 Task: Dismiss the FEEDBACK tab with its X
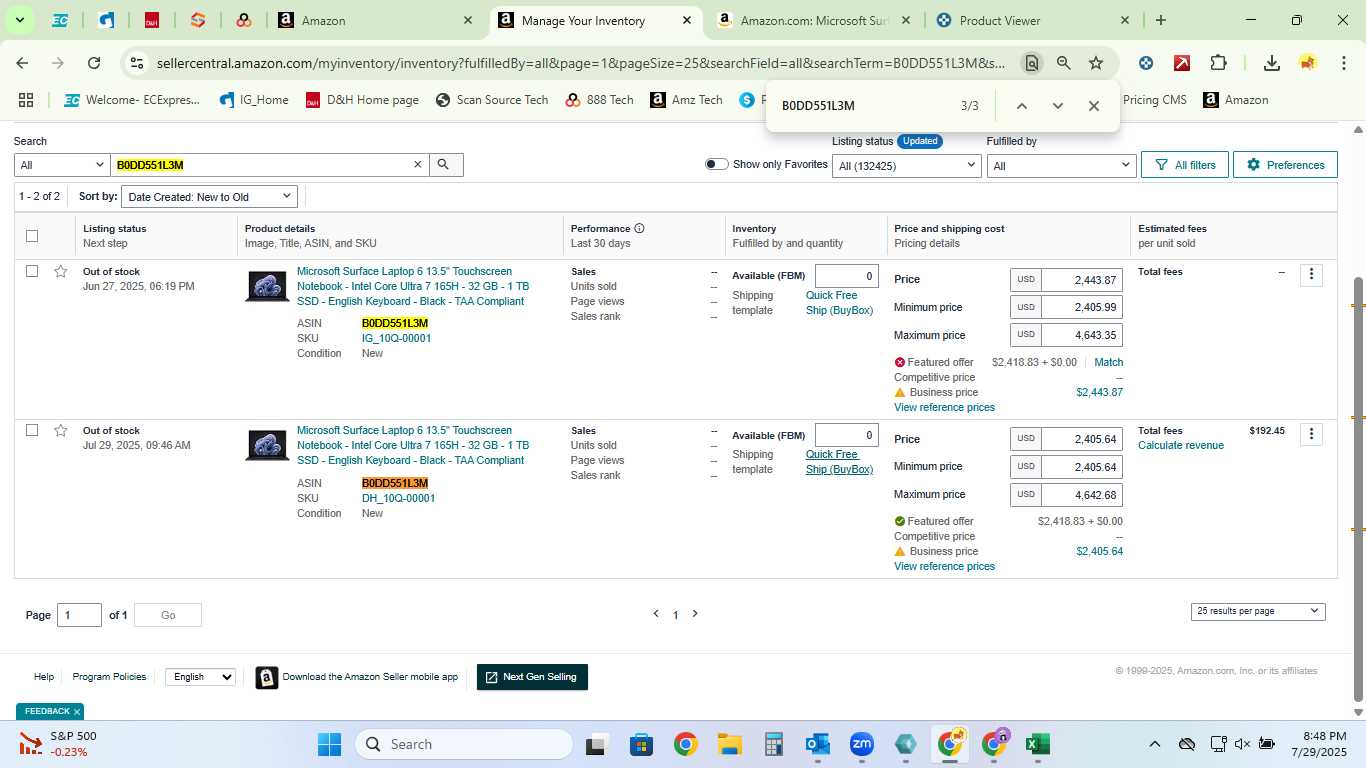click(77, 712)
